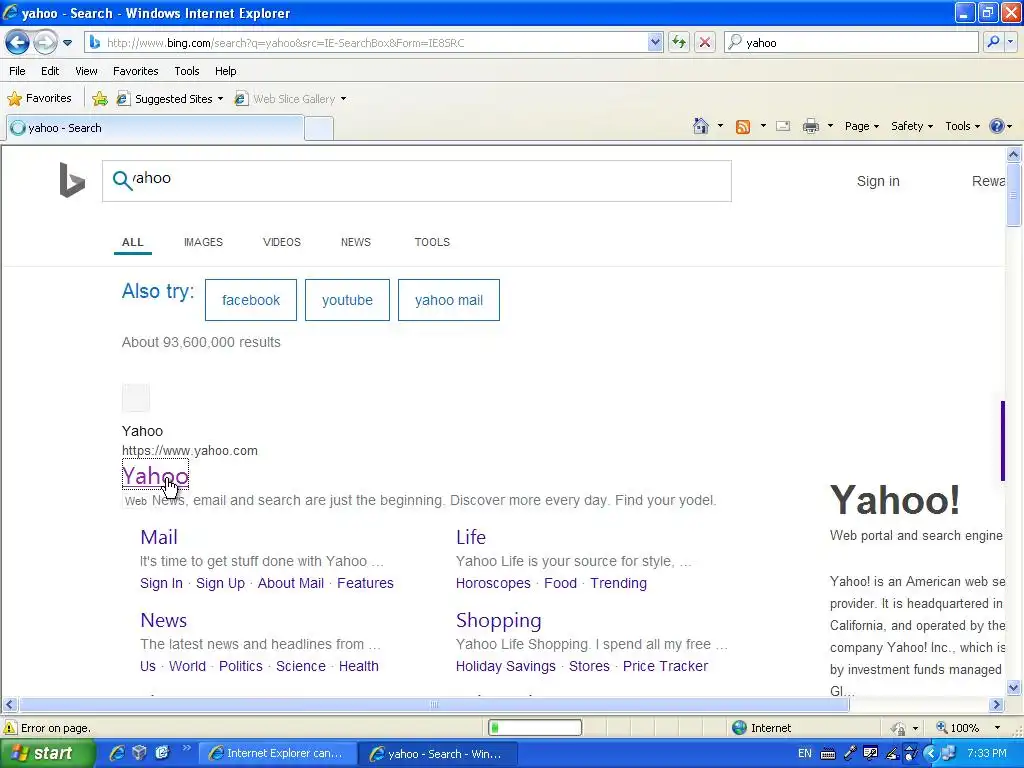The width and height of the screenshot is (1024, 768).
Task: Open the search provider dropdown arrow
Action: tap(1010, 43)
